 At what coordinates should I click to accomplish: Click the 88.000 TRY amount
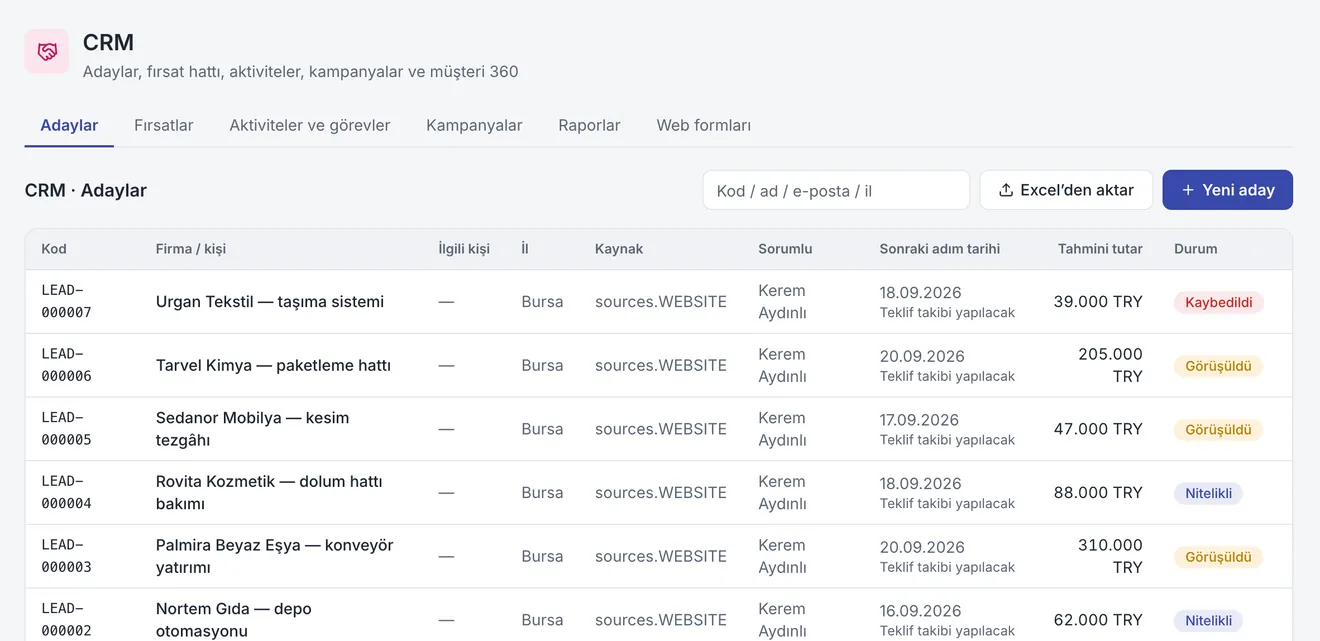(1098, 493)
